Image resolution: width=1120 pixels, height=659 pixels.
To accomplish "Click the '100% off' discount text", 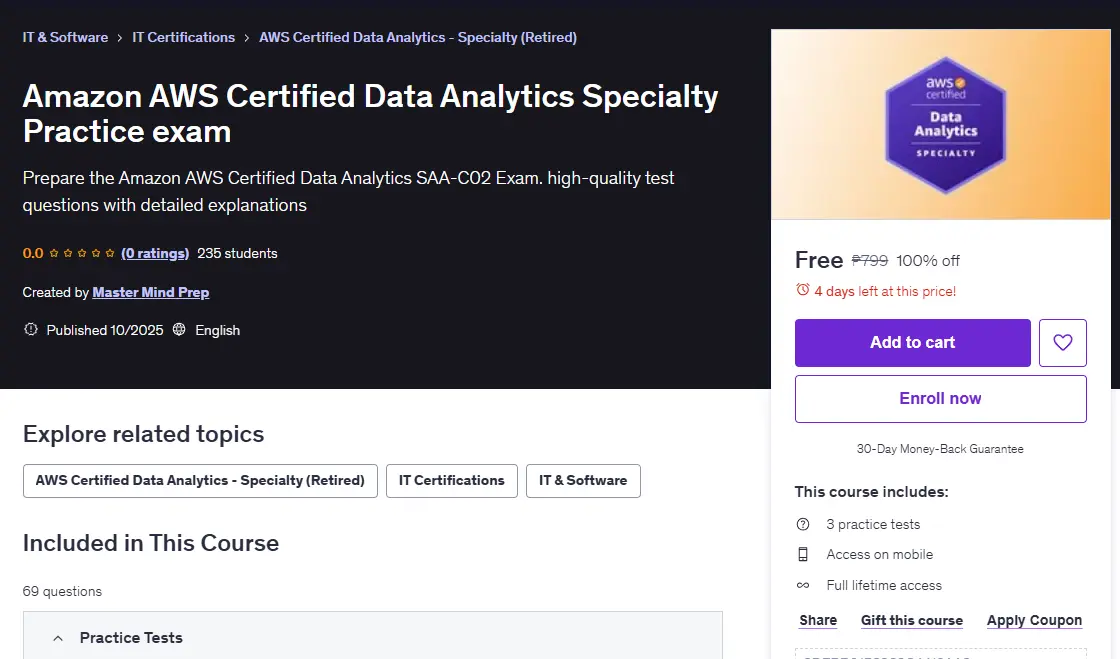I will [x=928, y=261].
